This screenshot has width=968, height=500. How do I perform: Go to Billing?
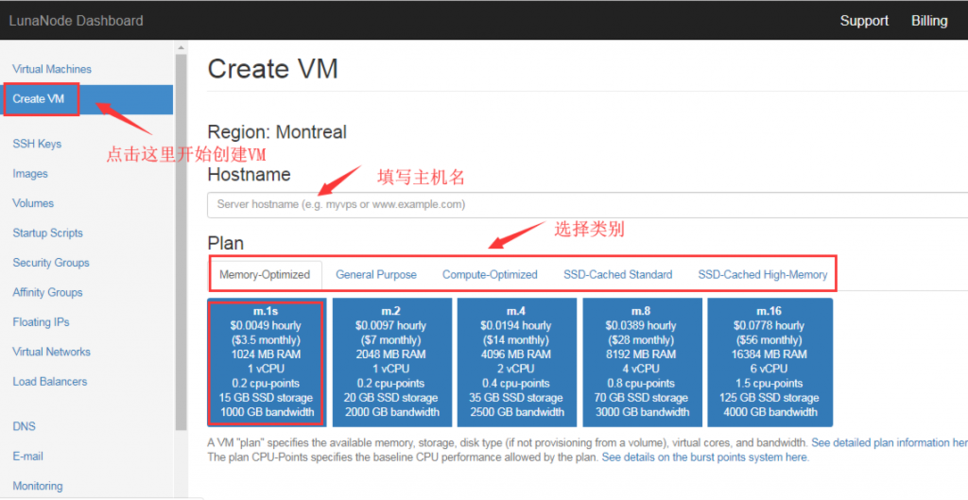(x=929, y=20)
